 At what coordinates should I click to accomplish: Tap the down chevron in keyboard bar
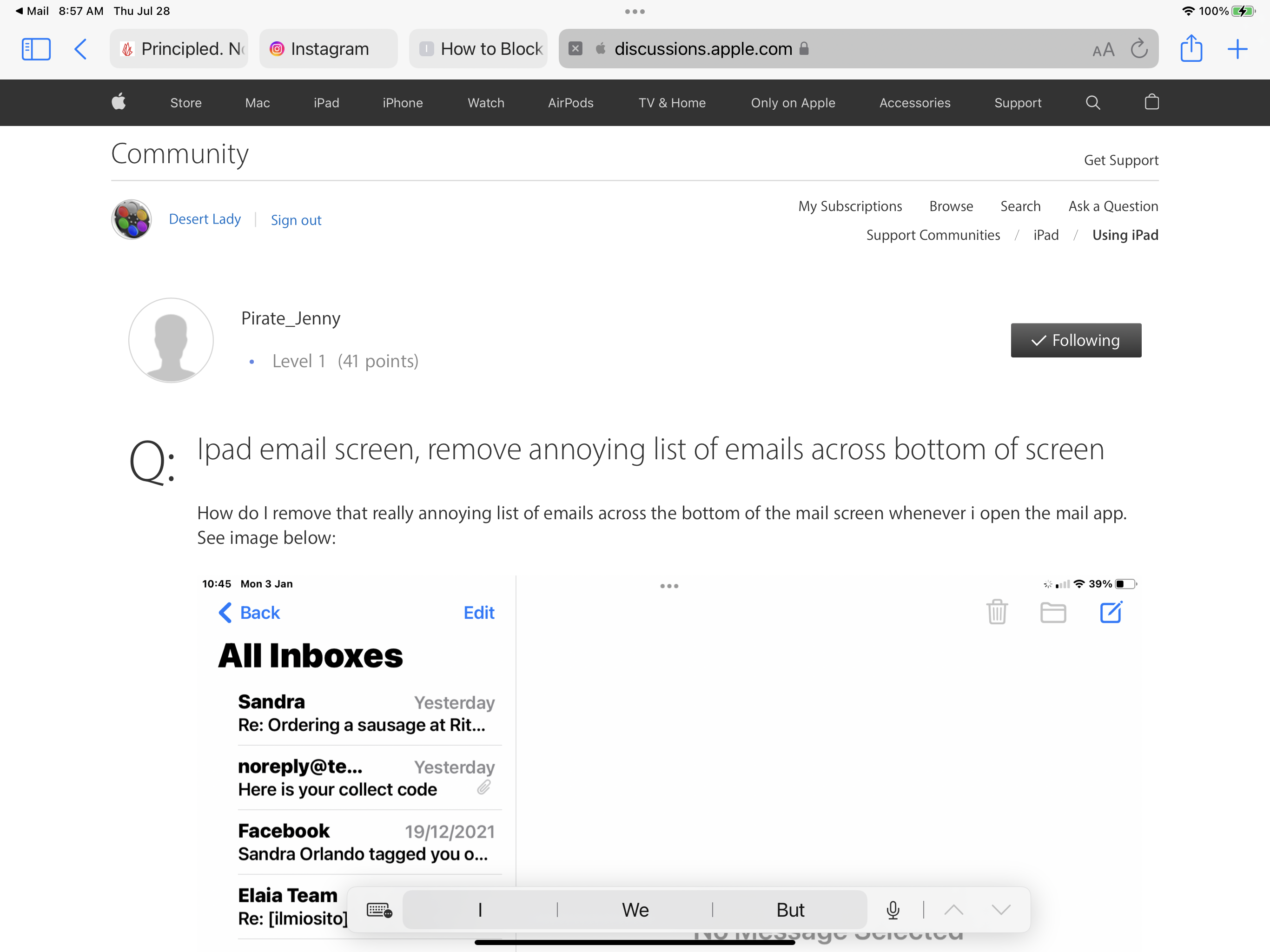point(1000,910)
